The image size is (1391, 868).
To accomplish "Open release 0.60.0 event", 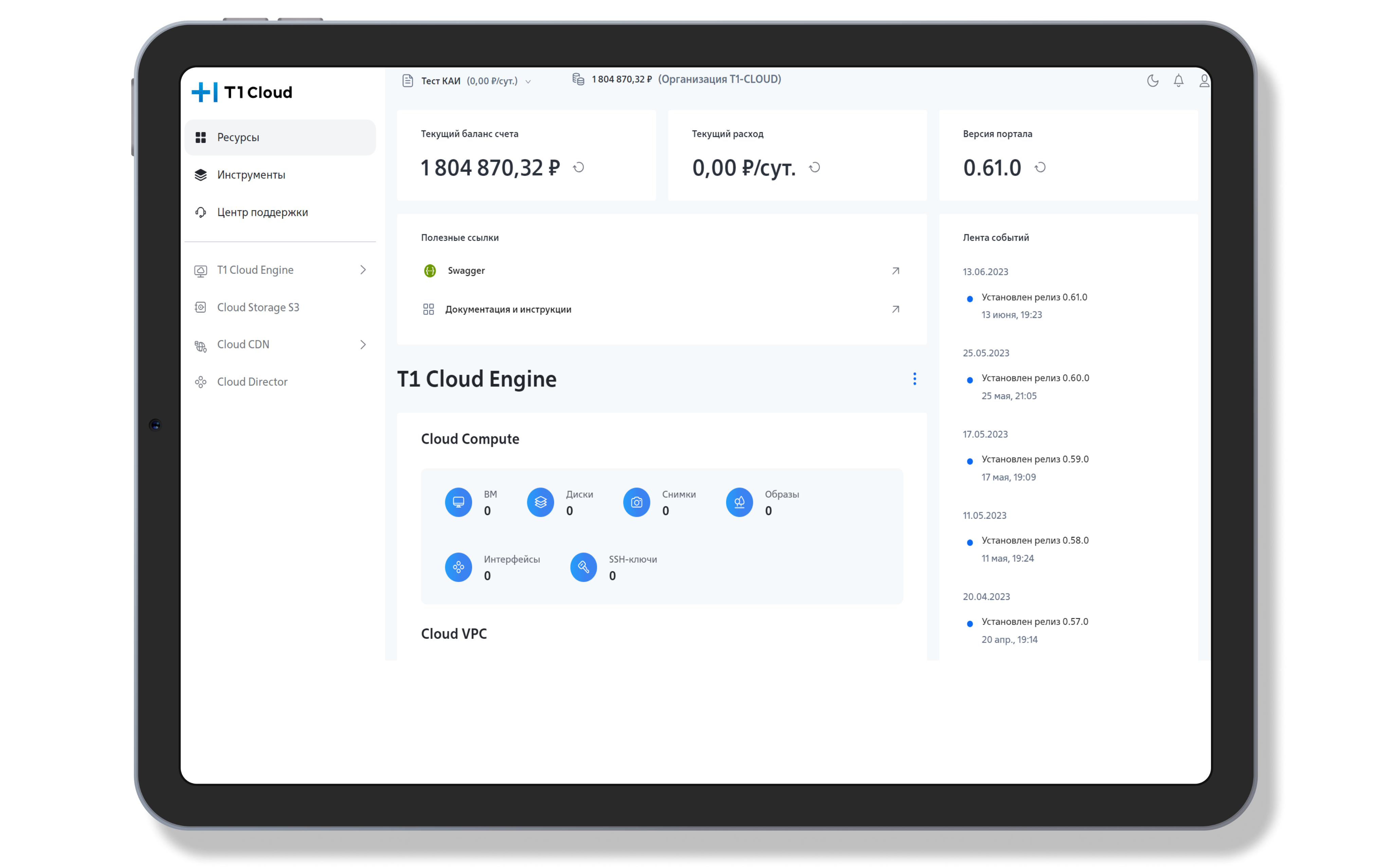I will tap(1035, 378).
